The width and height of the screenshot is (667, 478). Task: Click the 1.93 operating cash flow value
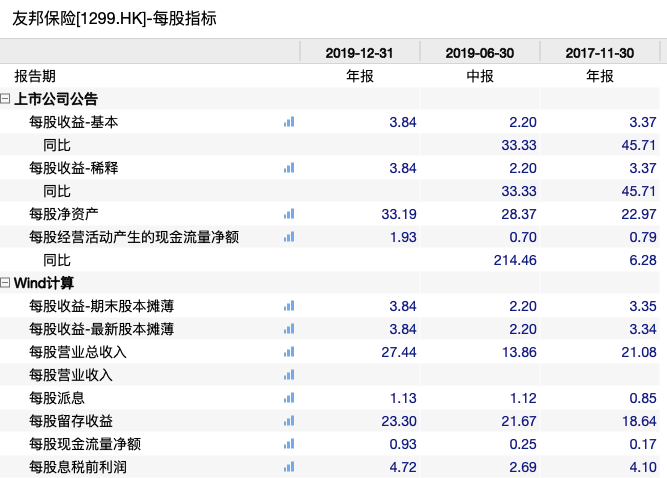(x=403, y=237)
